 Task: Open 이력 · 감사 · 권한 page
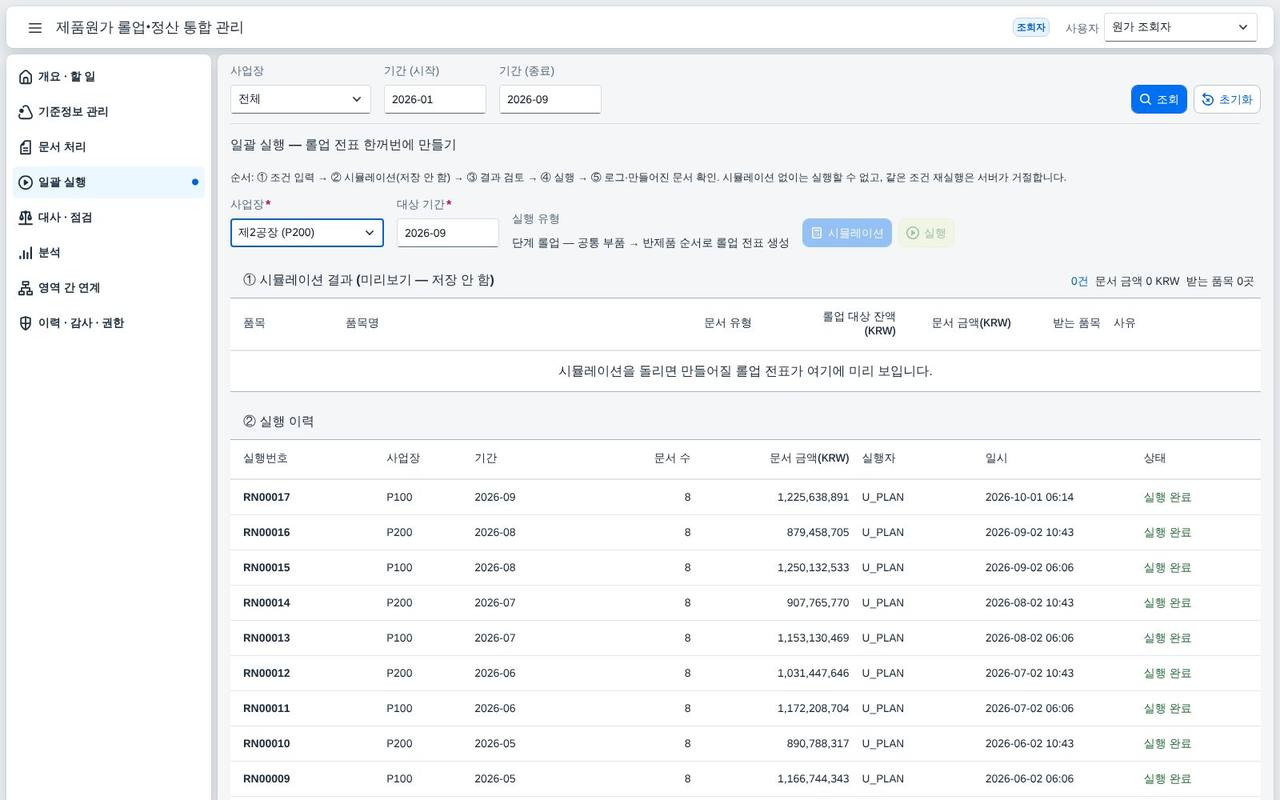tap(110, 323)
